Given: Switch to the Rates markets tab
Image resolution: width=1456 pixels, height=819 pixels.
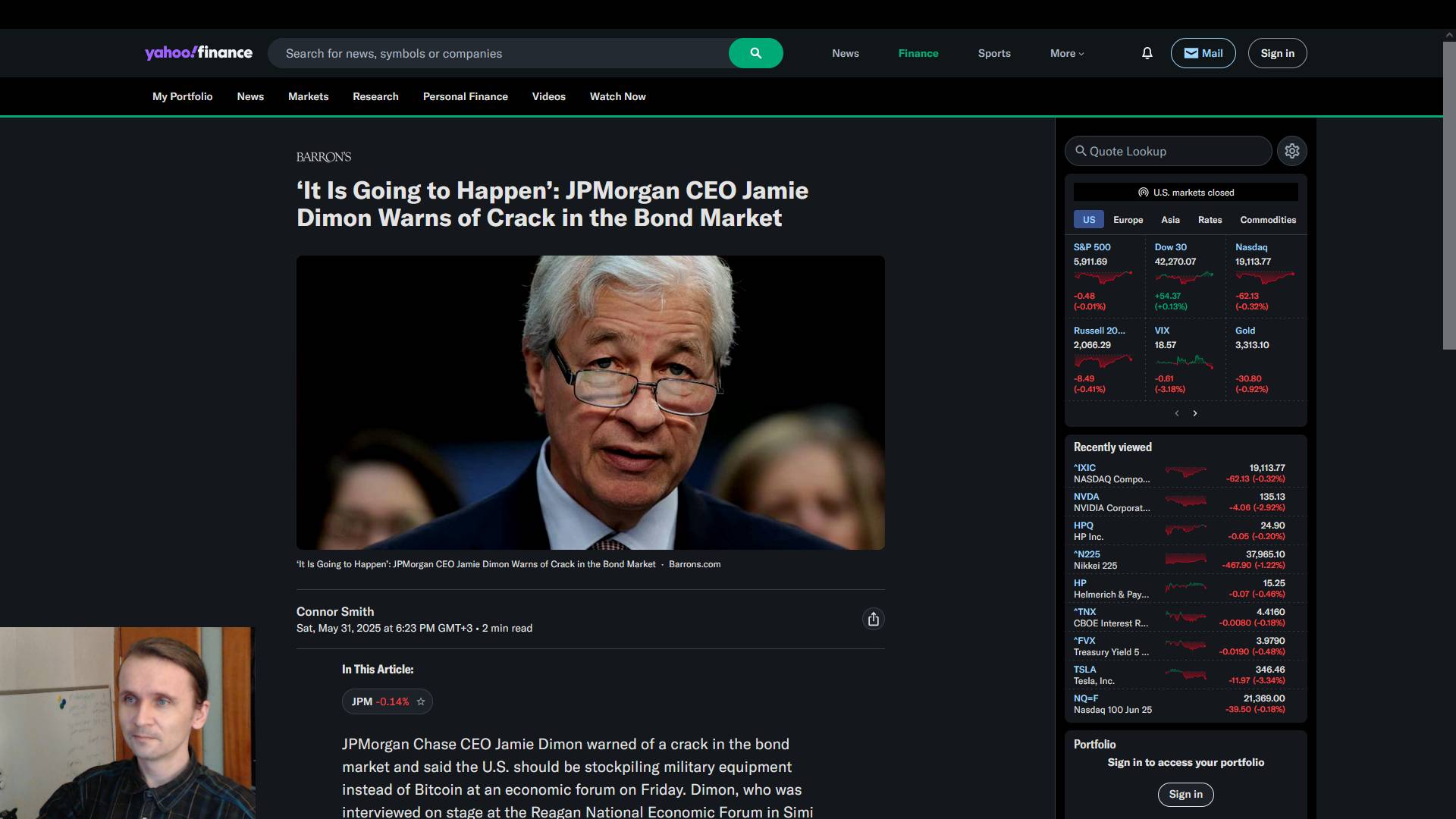Looking at the screenshot, I should (1210, 220).
